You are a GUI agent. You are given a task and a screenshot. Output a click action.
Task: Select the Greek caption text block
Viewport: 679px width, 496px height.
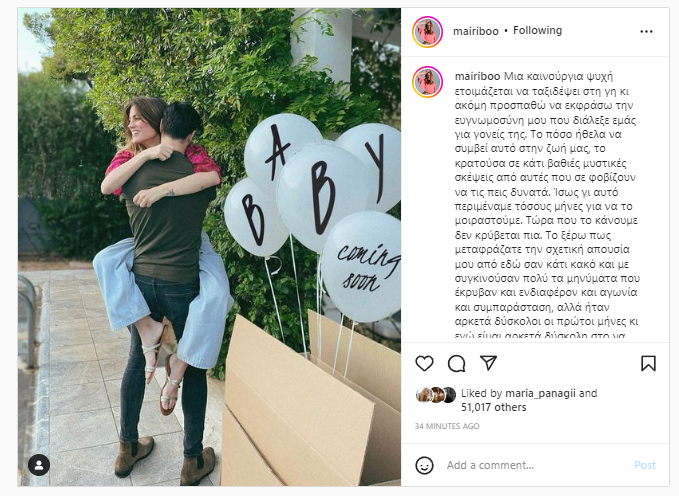(x=547, y=204)
